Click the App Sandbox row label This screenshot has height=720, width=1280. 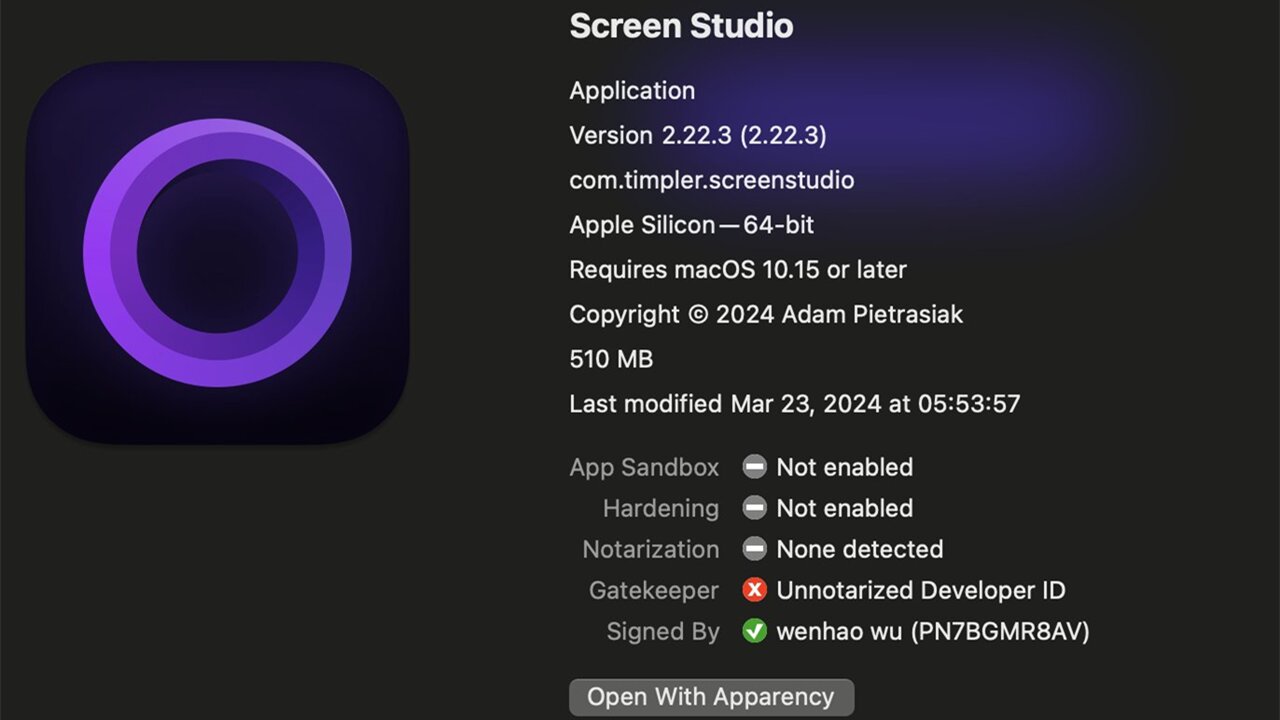point(644,467)
